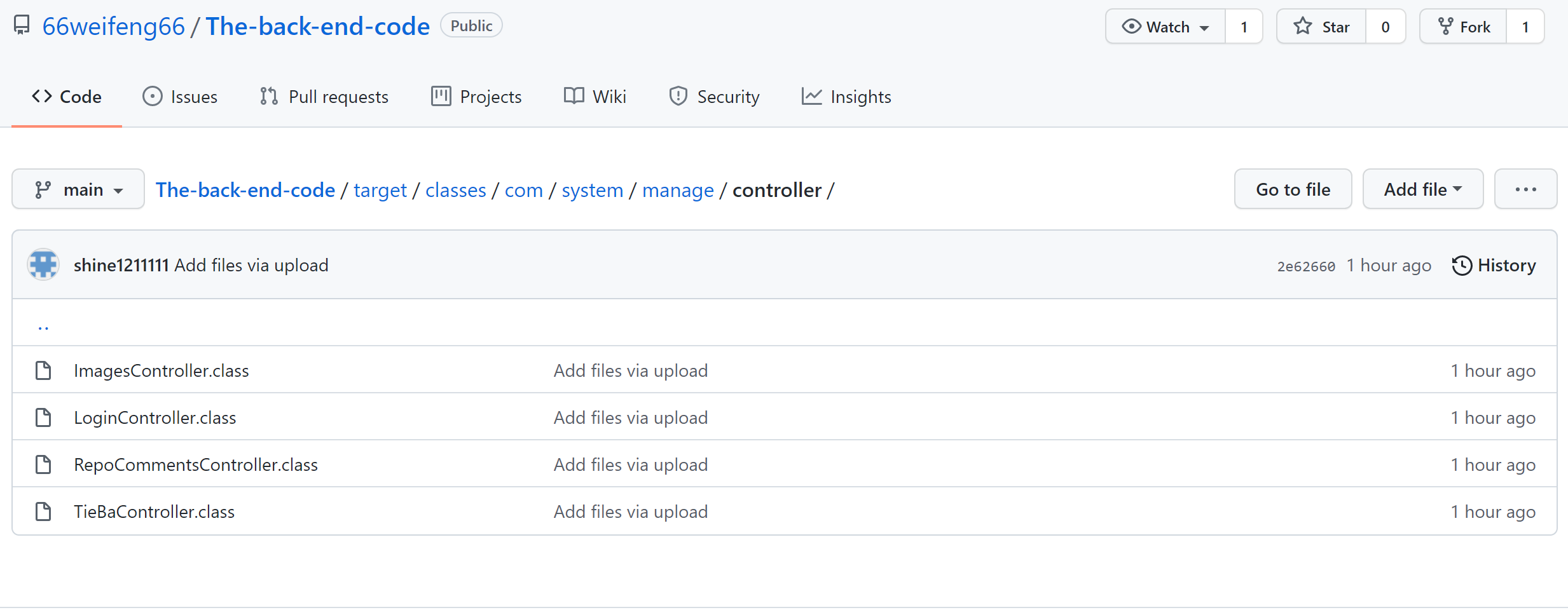Image resolution: width=1568 pixels, height=610 pixels.
Task: Open commit message for ImagesController.class row
Action: [631, 370]
